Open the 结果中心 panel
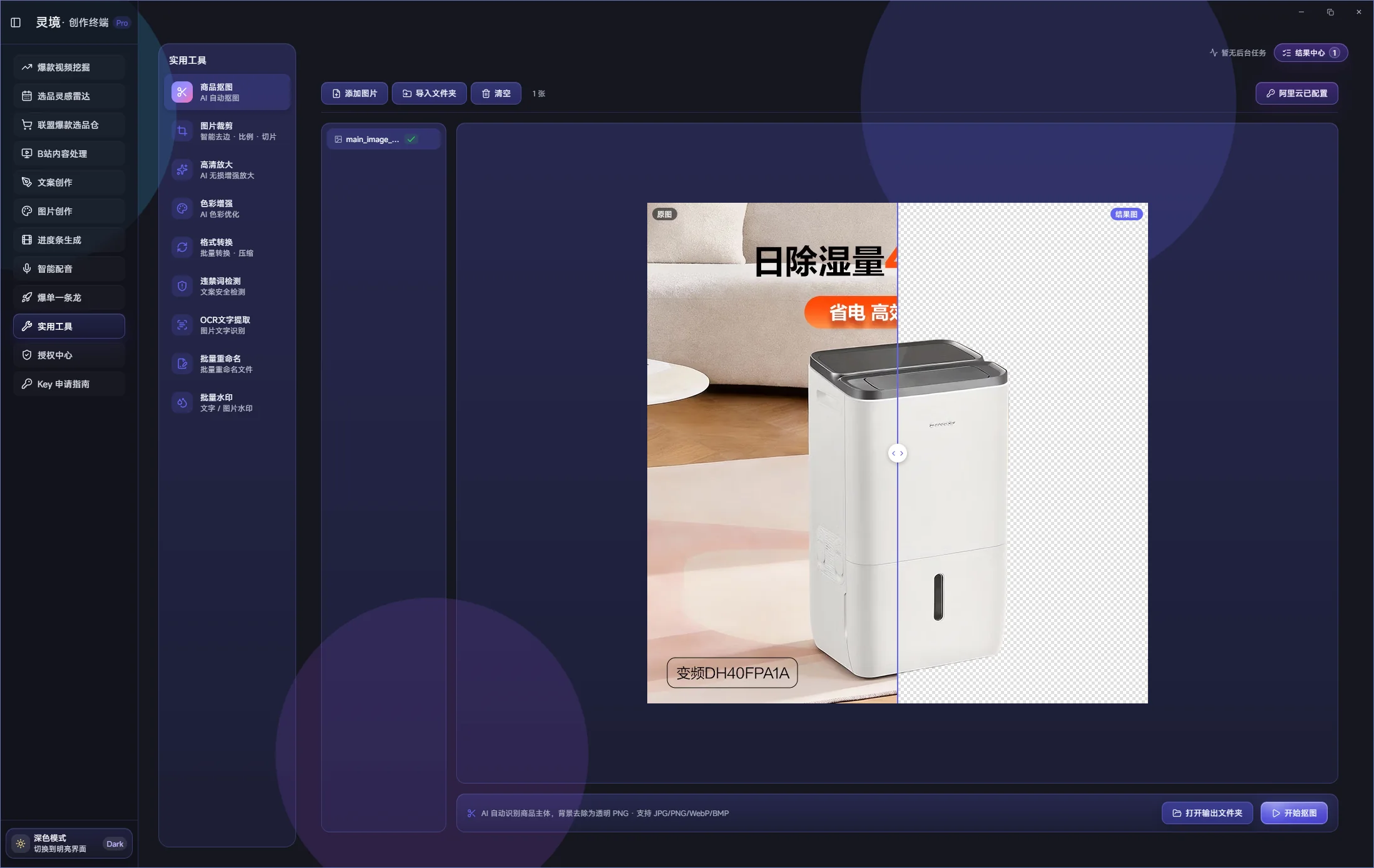The height and width of the screenshot is (868, 1374). 1310,53
